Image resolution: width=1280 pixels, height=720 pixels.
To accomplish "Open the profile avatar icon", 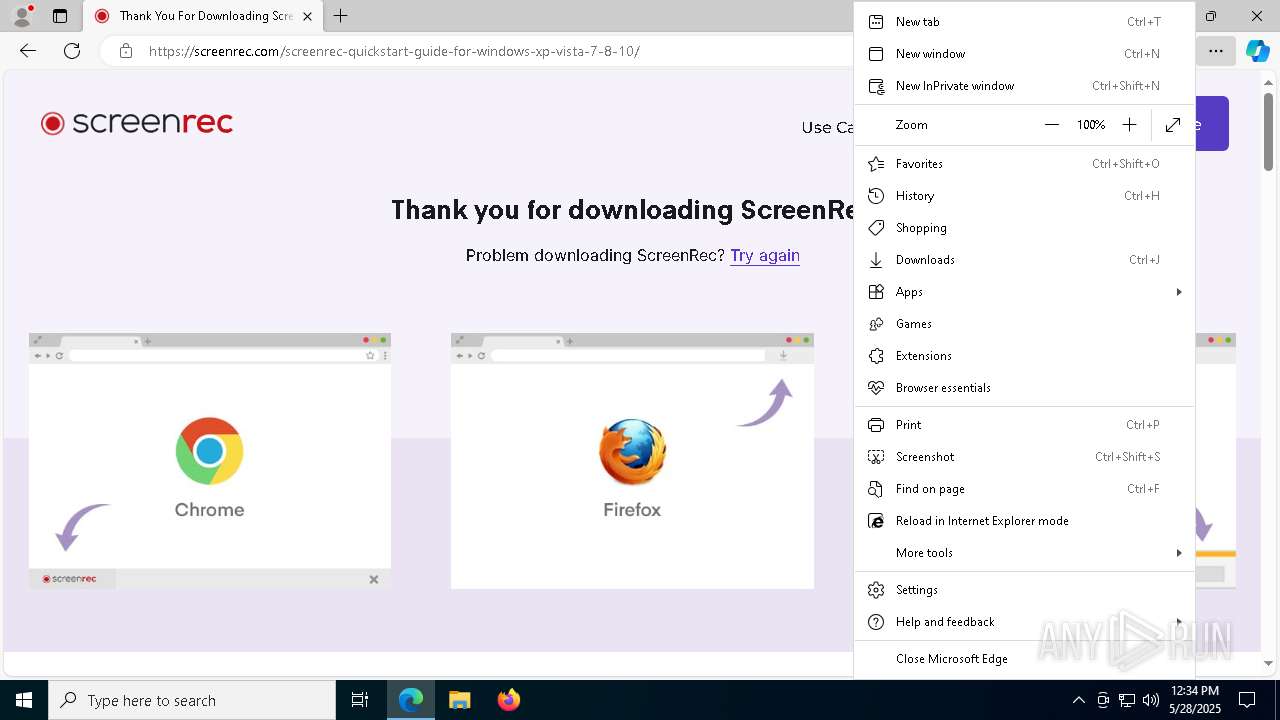I will point(21,16).
